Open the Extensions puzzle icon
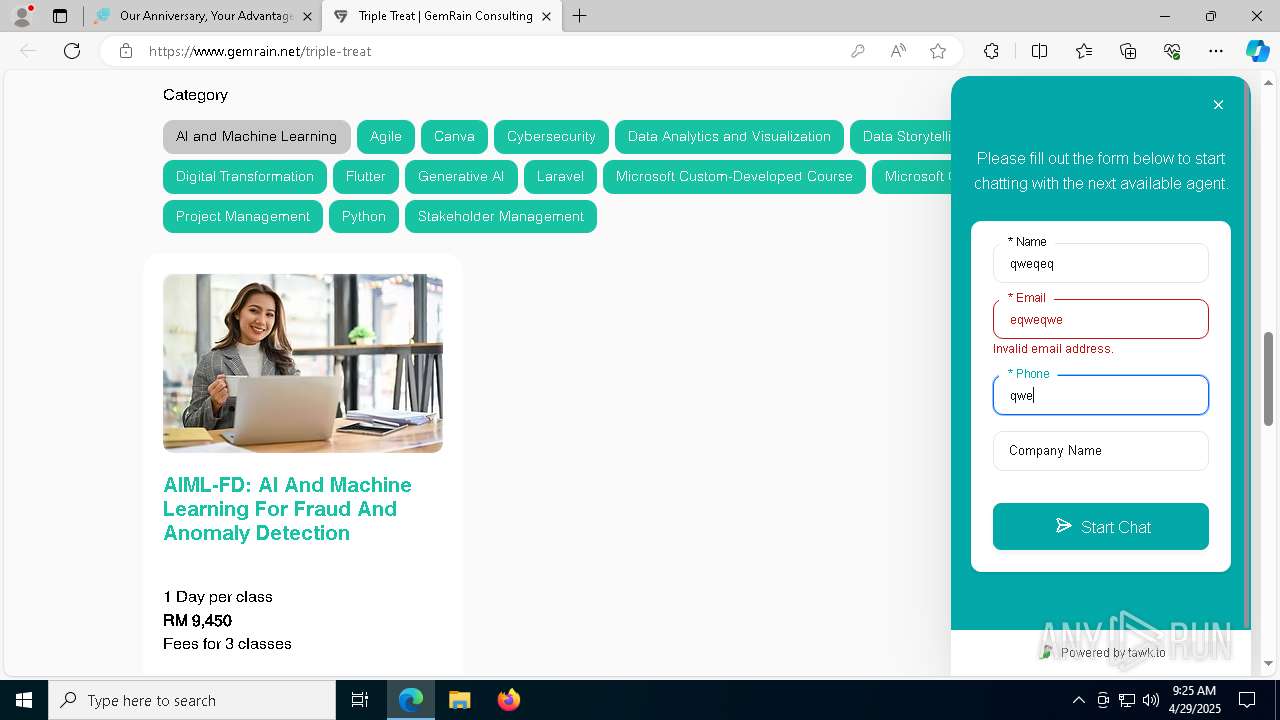 [x=991, y=51]
